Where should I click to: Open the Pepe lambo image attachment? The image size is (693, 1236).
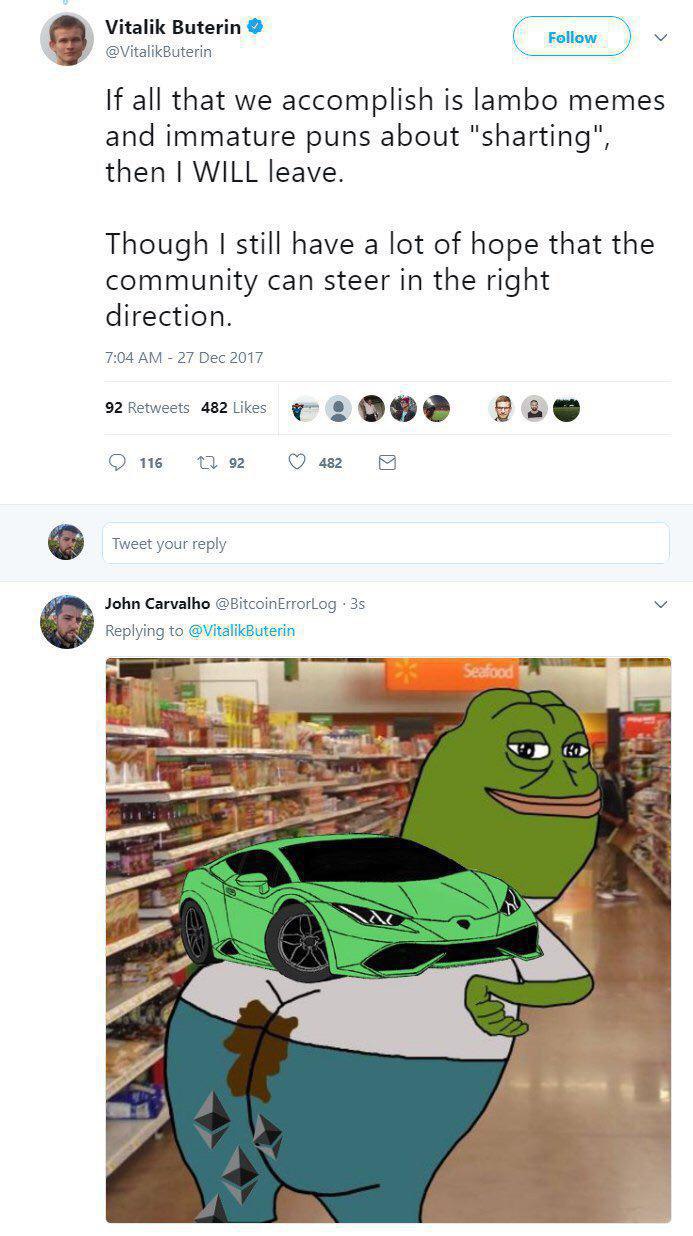(388, 940)
